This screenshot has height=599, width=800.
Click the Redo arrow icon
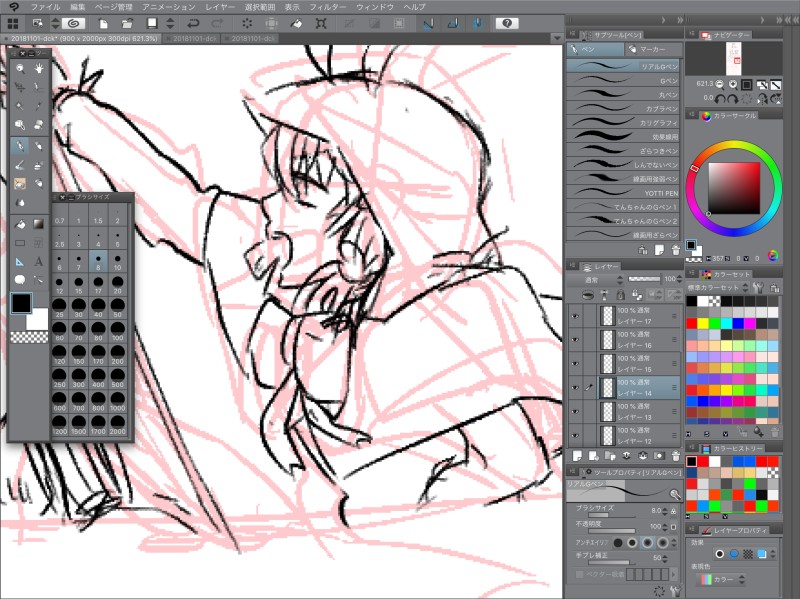tap(217, 23)
